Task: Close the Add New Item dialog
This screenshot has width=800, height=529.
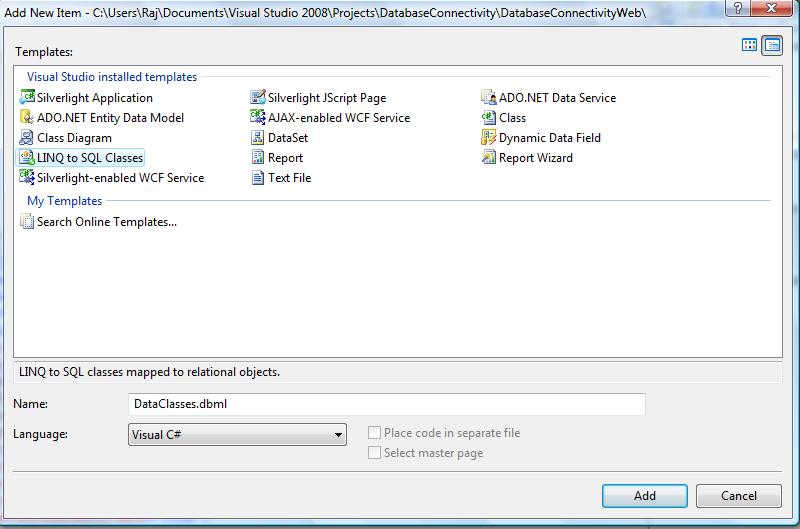Action: coord(772,8)
